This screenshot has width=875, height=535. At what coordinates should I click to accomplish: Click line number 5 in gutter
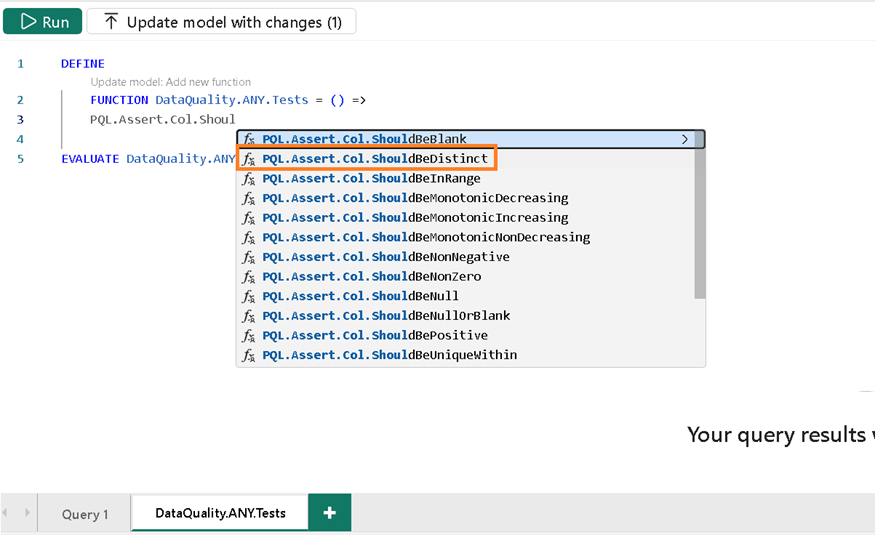point(20,159)
